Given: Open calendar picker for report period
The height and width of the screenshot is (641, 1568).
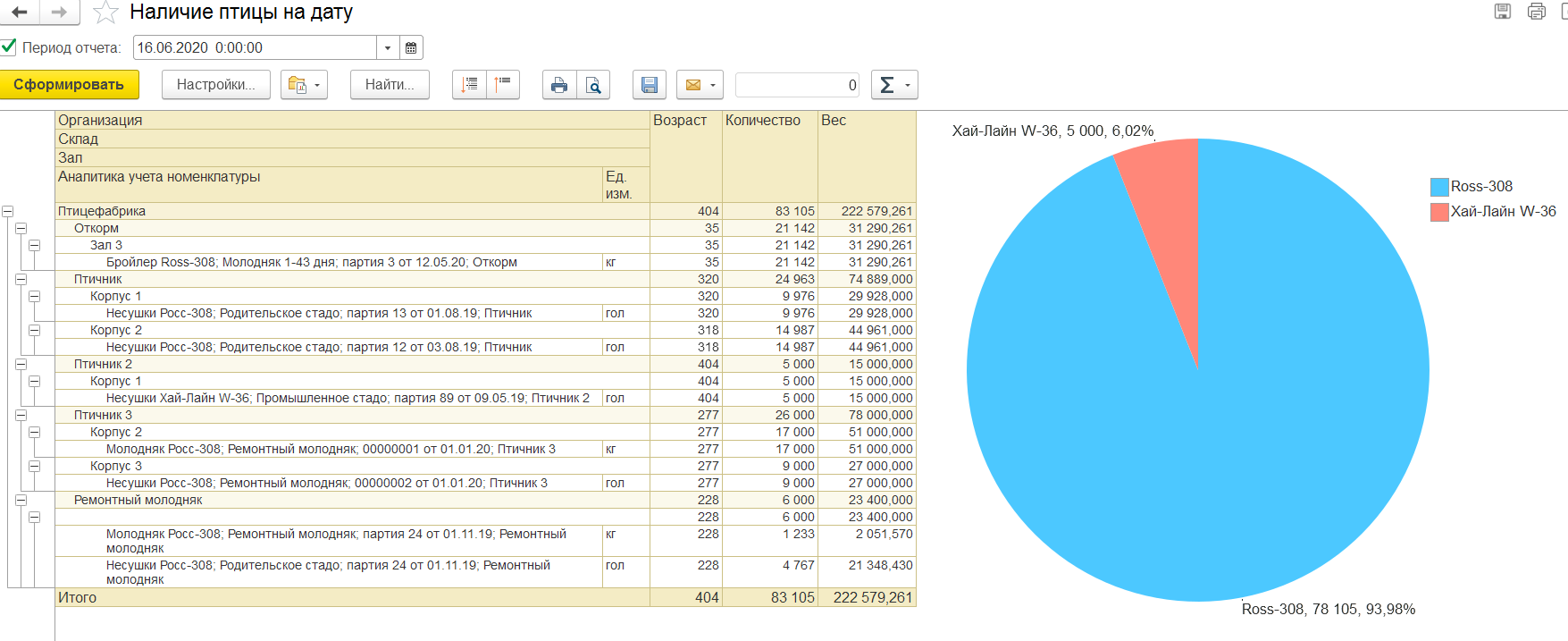Looking at the screenshot, I should pyautogui.click(x=411, y=47).
